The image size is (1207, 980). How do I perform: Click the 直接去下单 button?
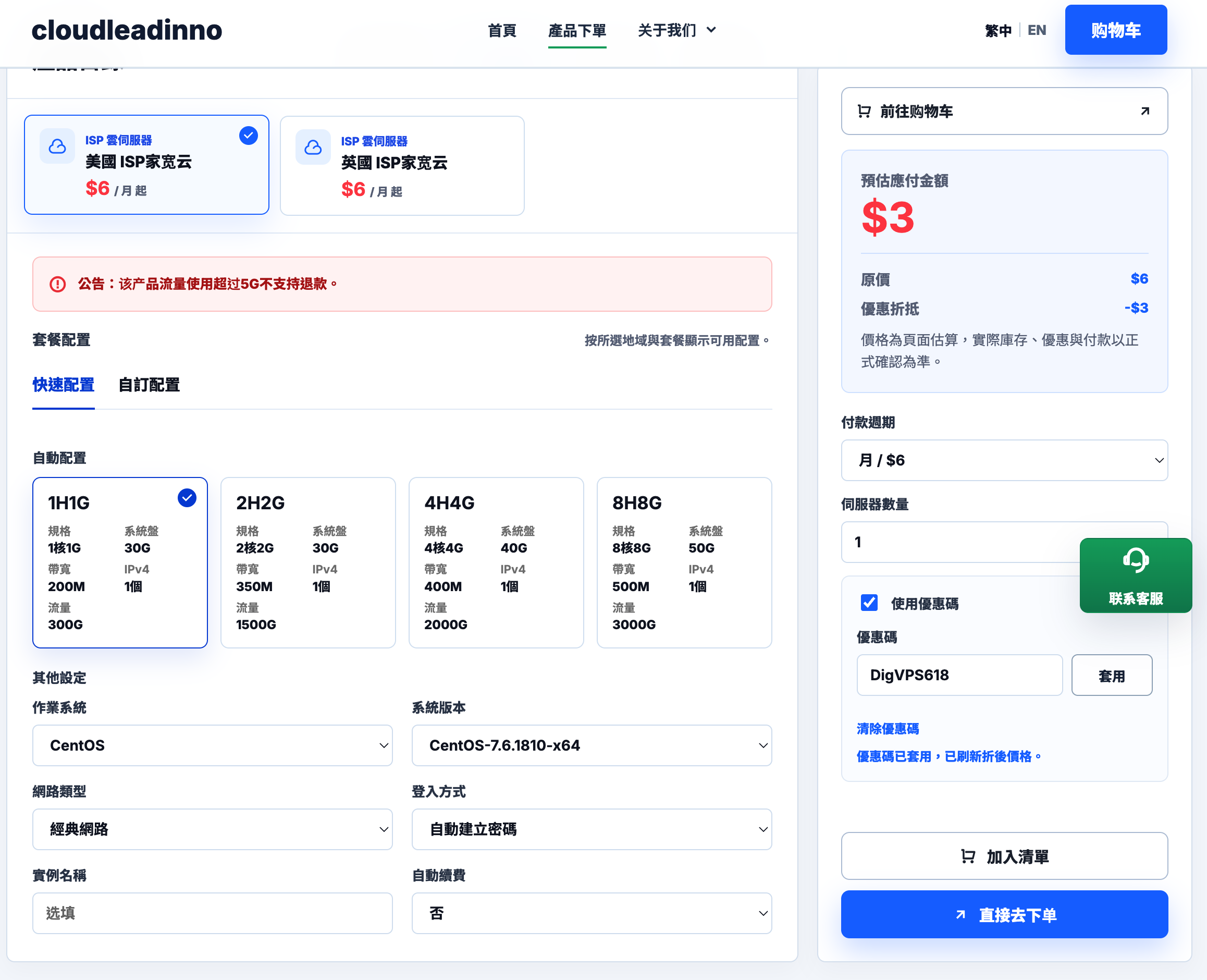1004,914
